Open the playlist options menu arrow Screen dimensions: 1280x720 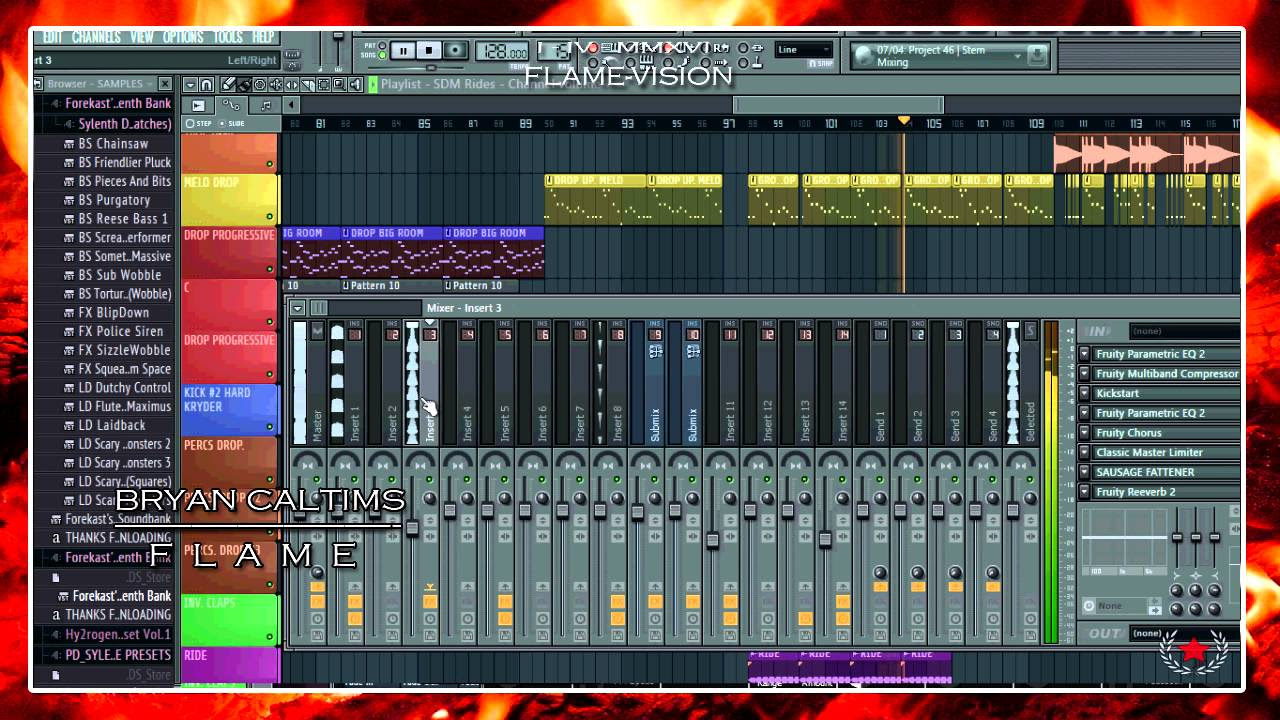pyautogui.click(x=190, y=85)
